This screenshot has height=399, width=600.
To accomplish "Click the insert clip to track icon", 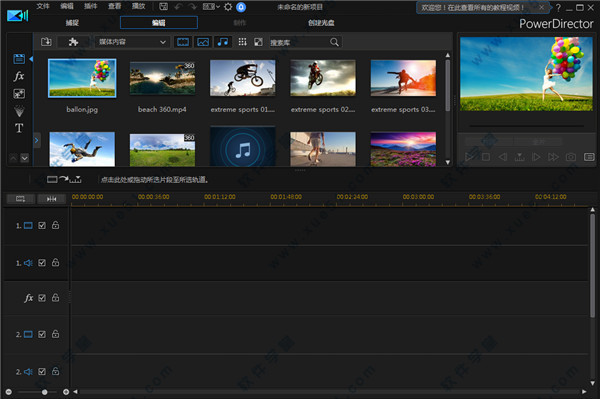I will pyautogui.click(x=64, y=179).
